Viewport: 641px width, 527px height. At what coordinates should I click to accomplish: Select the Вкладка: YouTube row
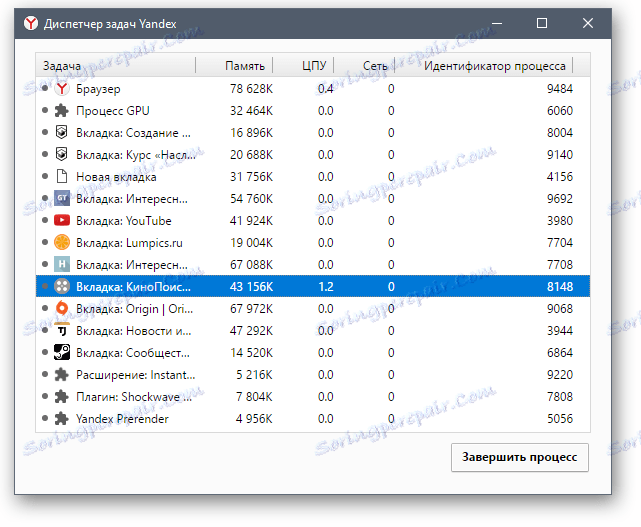click(313, 221)
